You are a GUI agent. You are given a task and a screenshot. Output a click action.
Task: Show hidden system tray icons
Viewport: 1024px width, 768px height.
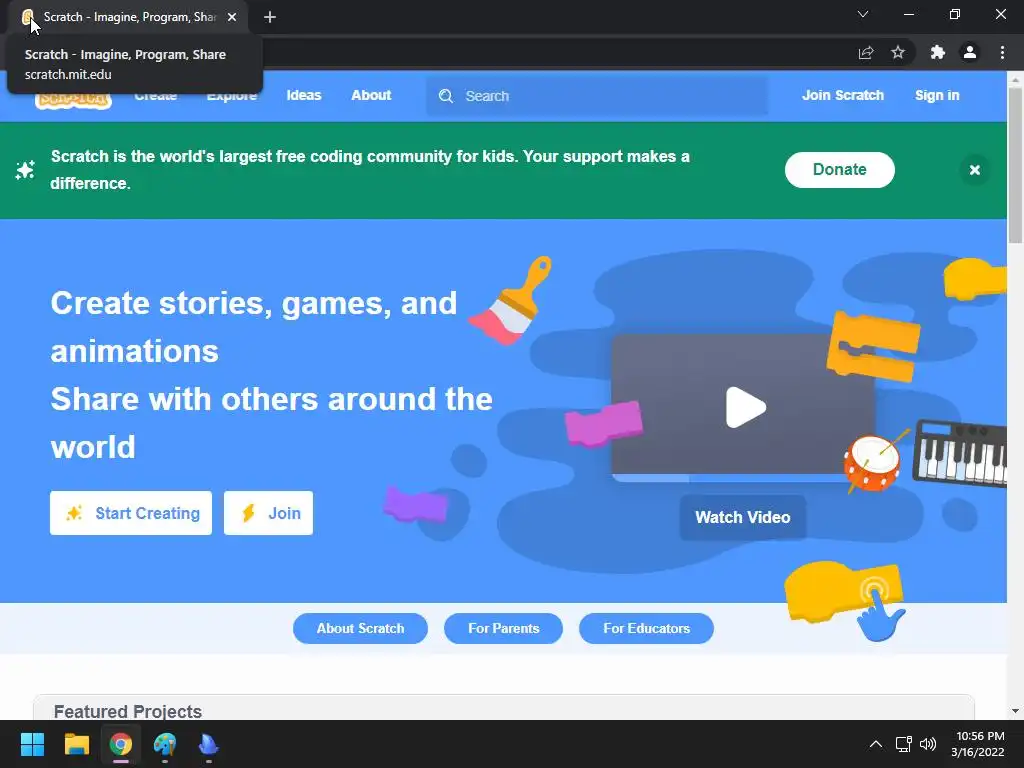pyautogui.click(x=876, y=744)
